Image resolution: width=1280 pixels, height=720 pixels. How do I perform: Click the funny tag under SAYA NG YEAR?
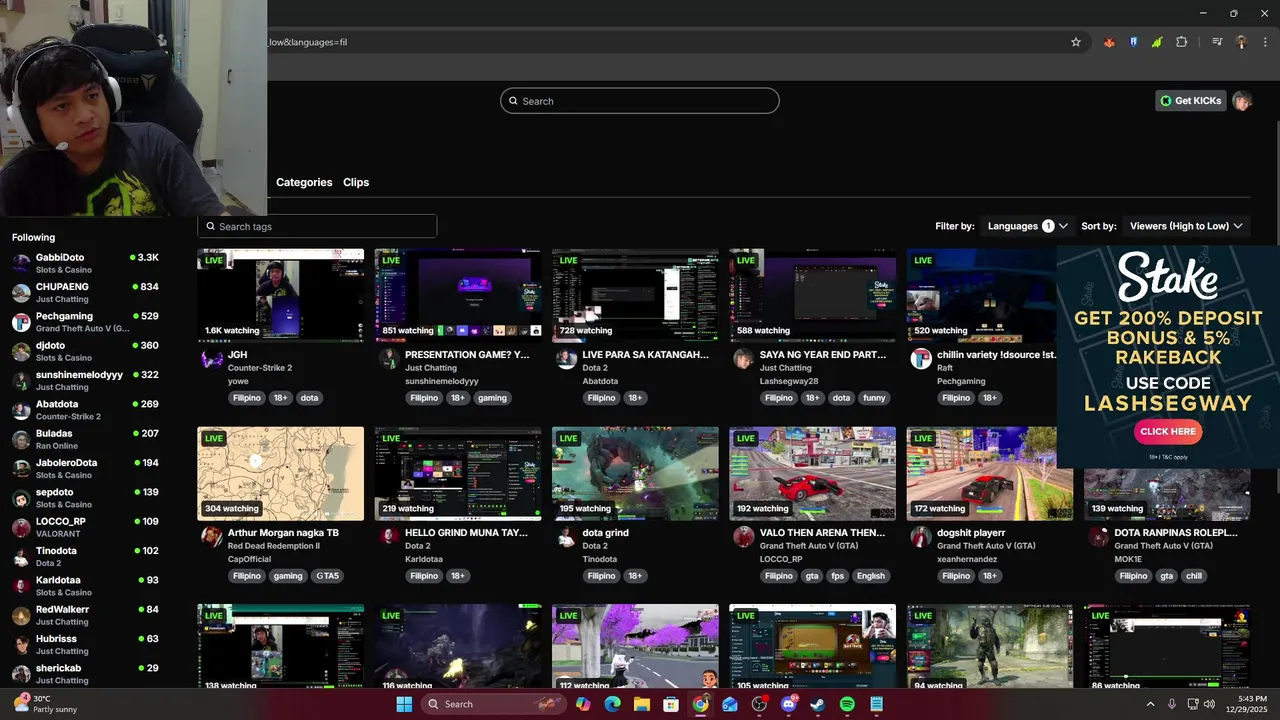(874, 398)
